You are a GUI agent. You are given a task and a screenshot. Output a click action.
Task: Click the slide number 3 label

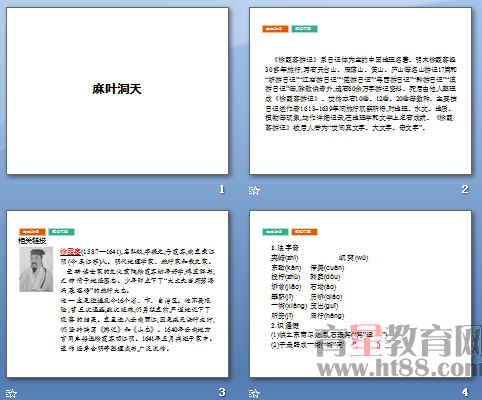(222, 392)
